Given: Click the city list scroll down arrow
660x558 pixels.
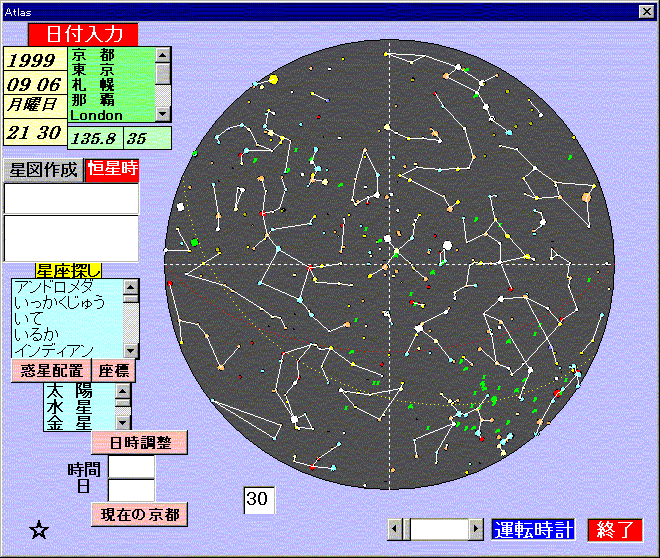Looking at the screenshot, I should click(x=163, y=114).
